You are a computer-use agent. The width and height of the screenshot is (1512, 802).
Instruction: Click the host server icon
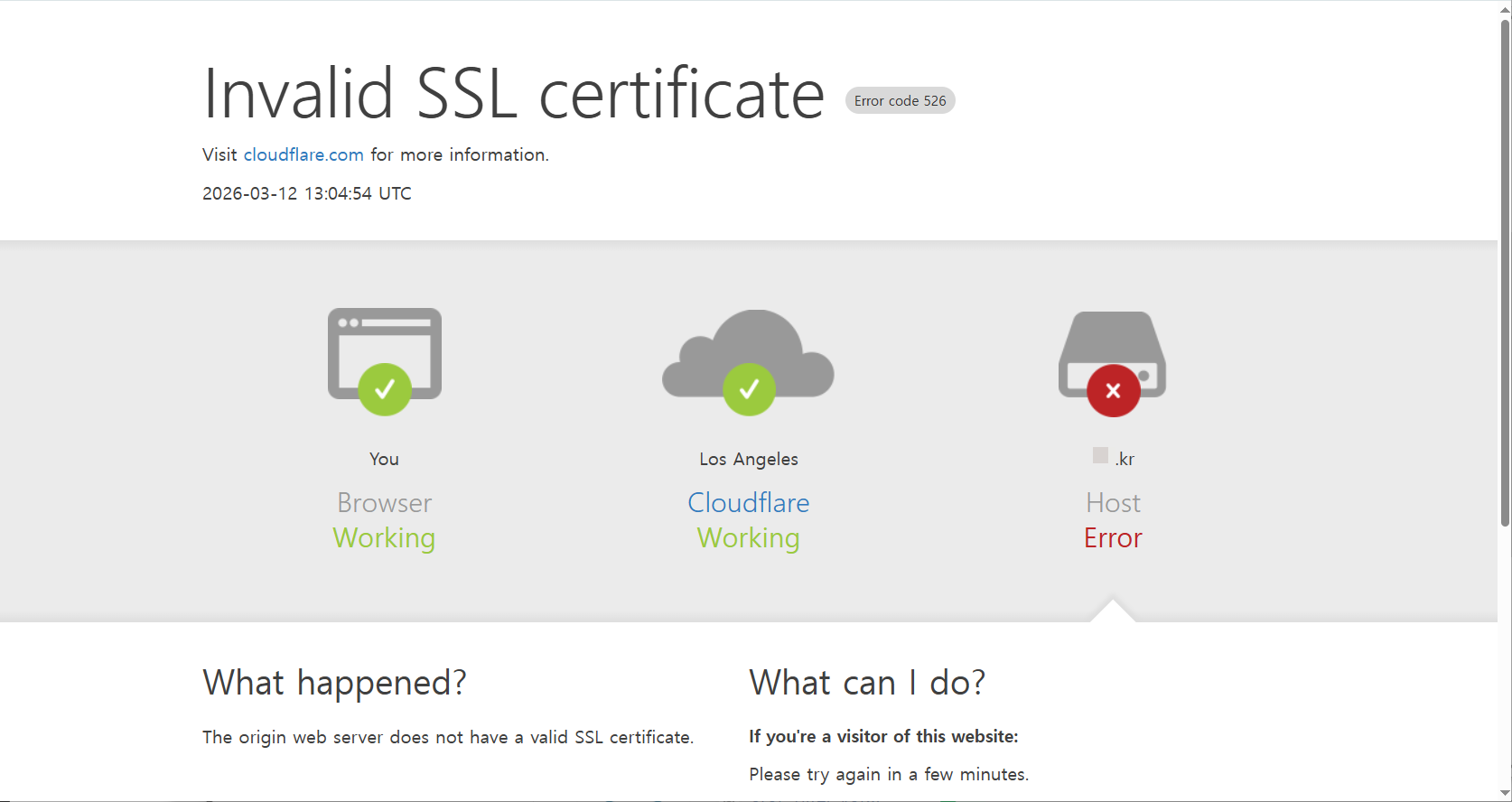[x=1113, y=354]
